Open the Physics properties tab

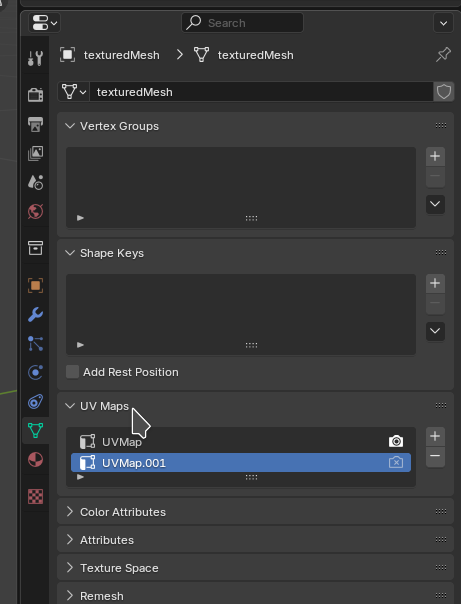pos(35,372)
